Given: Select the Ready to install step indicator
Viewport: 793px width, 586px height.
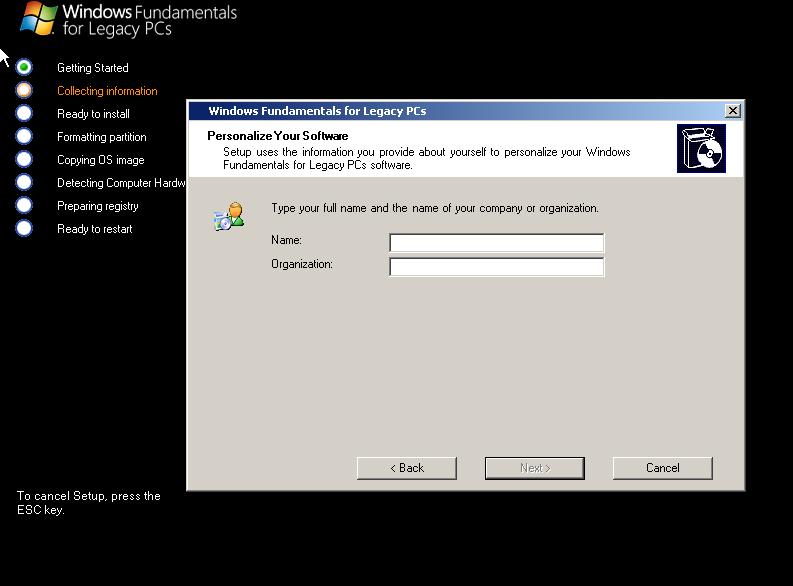Looking at the screenshot, I should pyautogui.click(x=24, y=113).
